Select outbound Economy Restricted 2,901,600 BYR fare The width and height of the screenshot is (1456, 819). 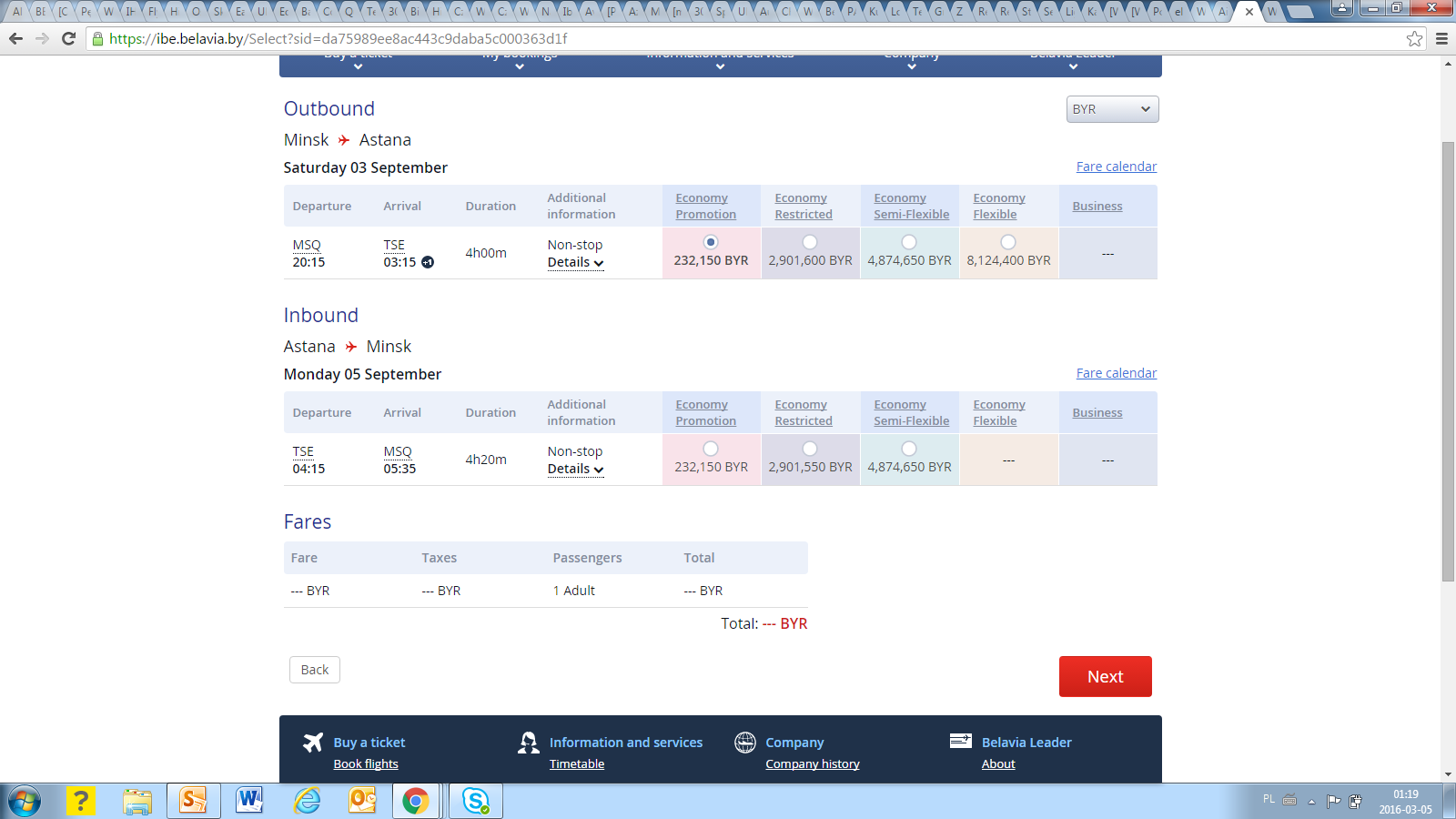(810, 242)
